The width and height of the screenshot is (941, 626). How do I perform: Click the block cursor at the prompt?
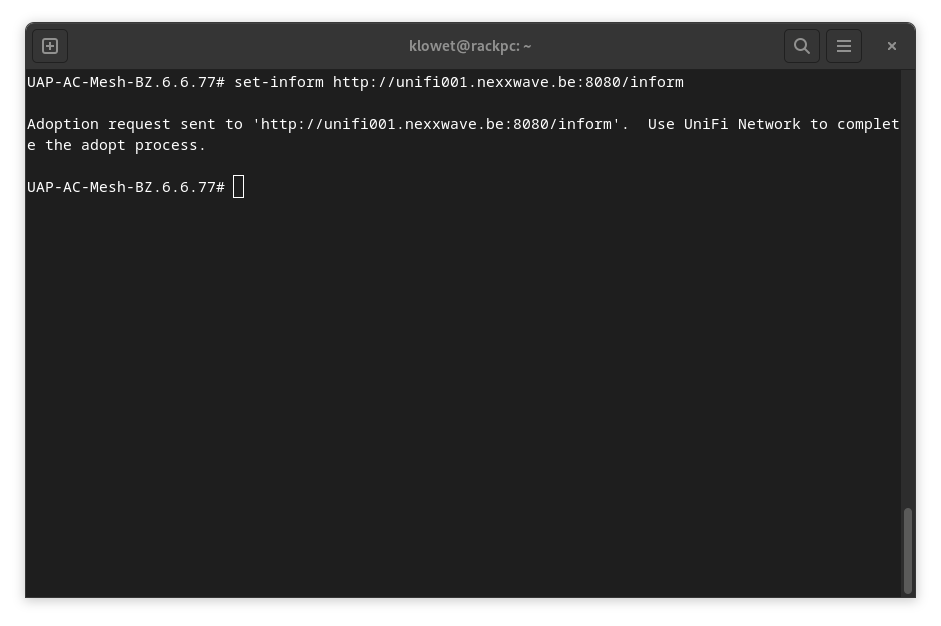pos(238,187)
